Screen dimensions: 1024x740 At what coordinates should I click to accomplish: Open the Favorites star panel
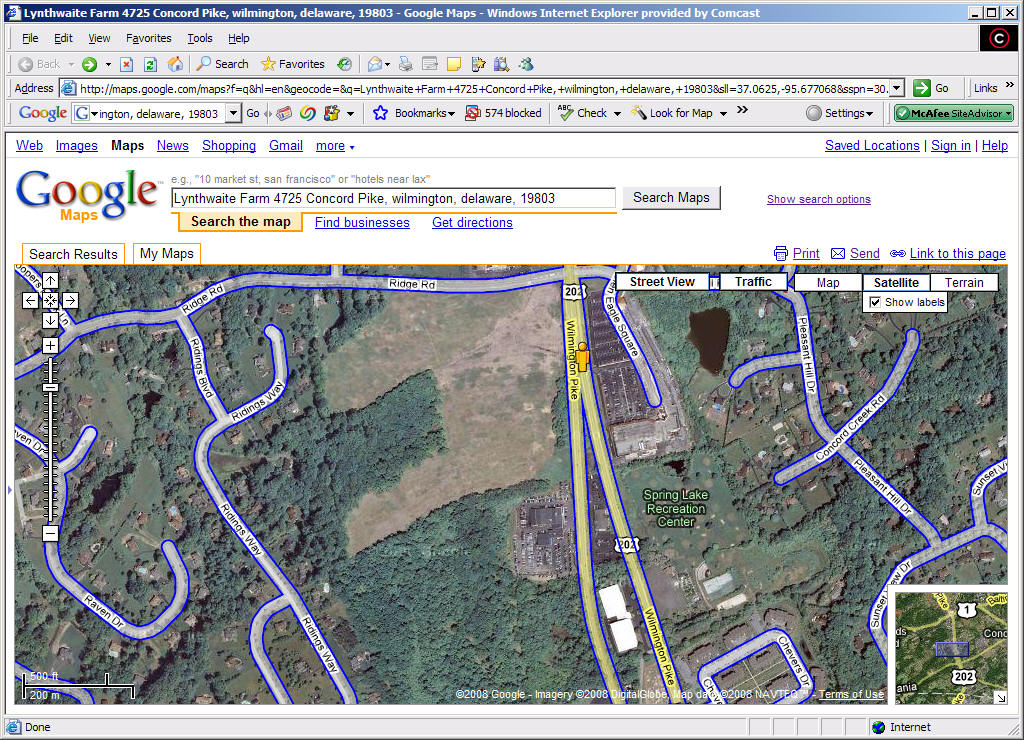pyautogui.click(x=292, y=64)
